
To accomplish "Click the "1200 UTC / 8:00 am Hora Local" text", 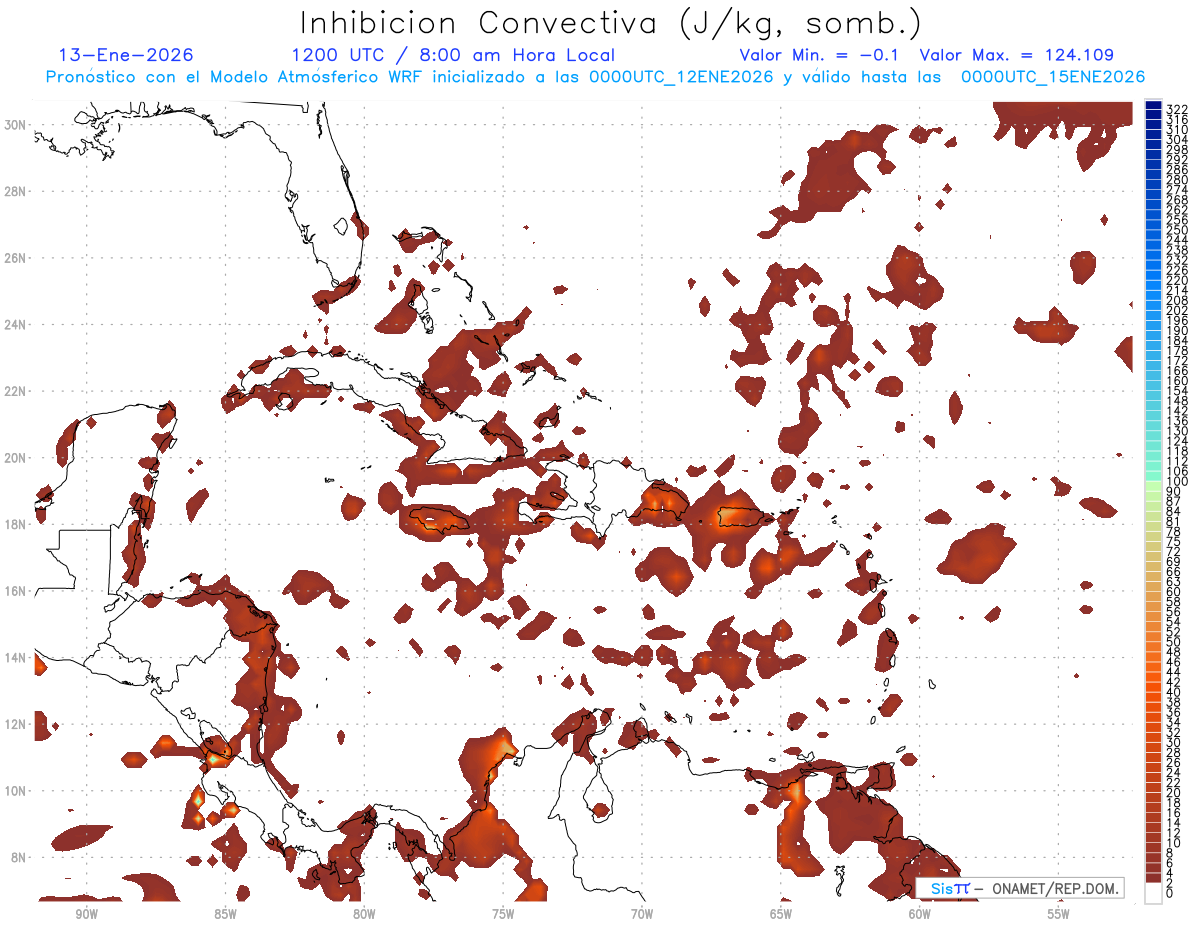I will point(453,55).
